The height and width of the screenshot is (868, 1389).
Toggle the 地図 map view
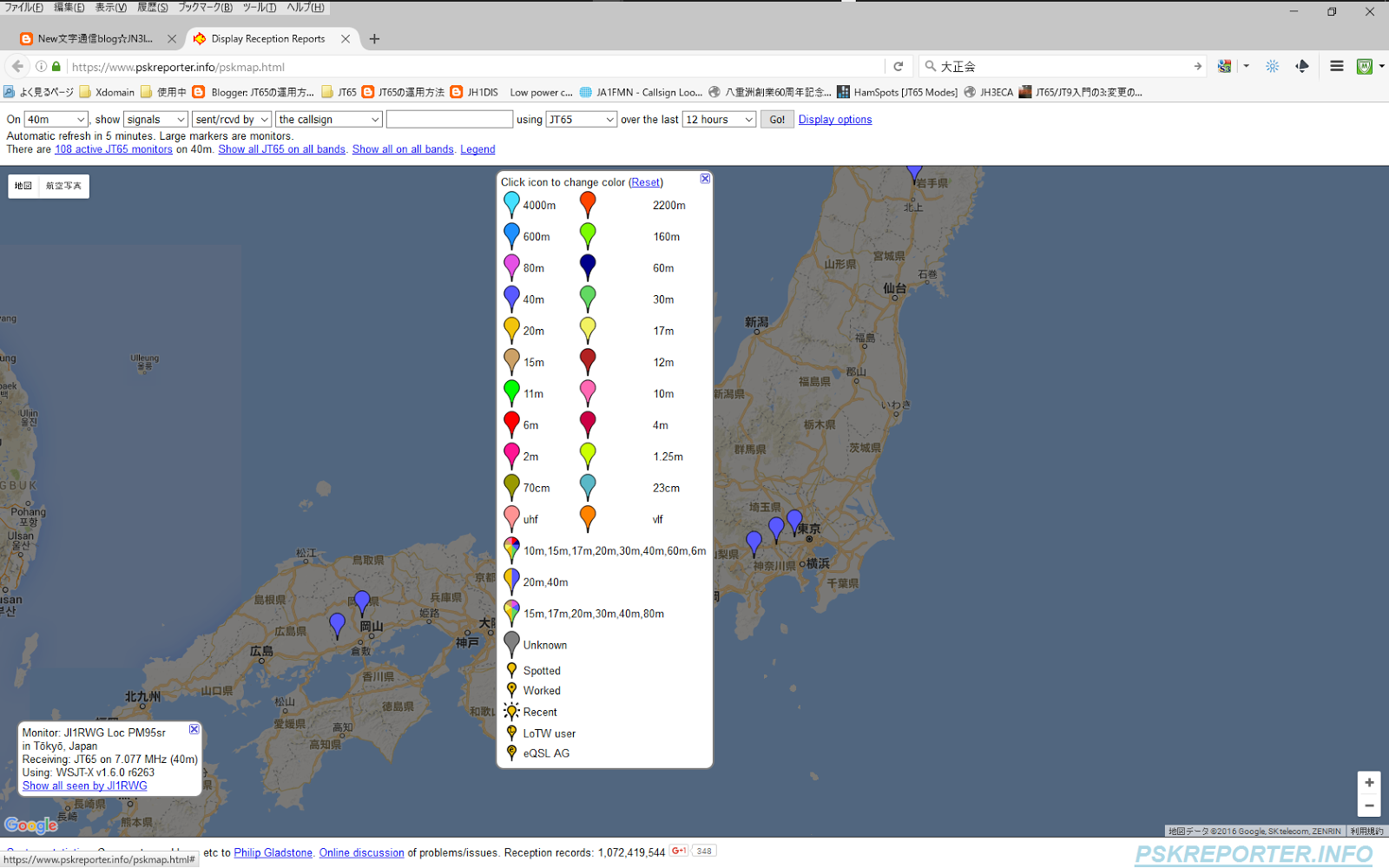(23, 186)
